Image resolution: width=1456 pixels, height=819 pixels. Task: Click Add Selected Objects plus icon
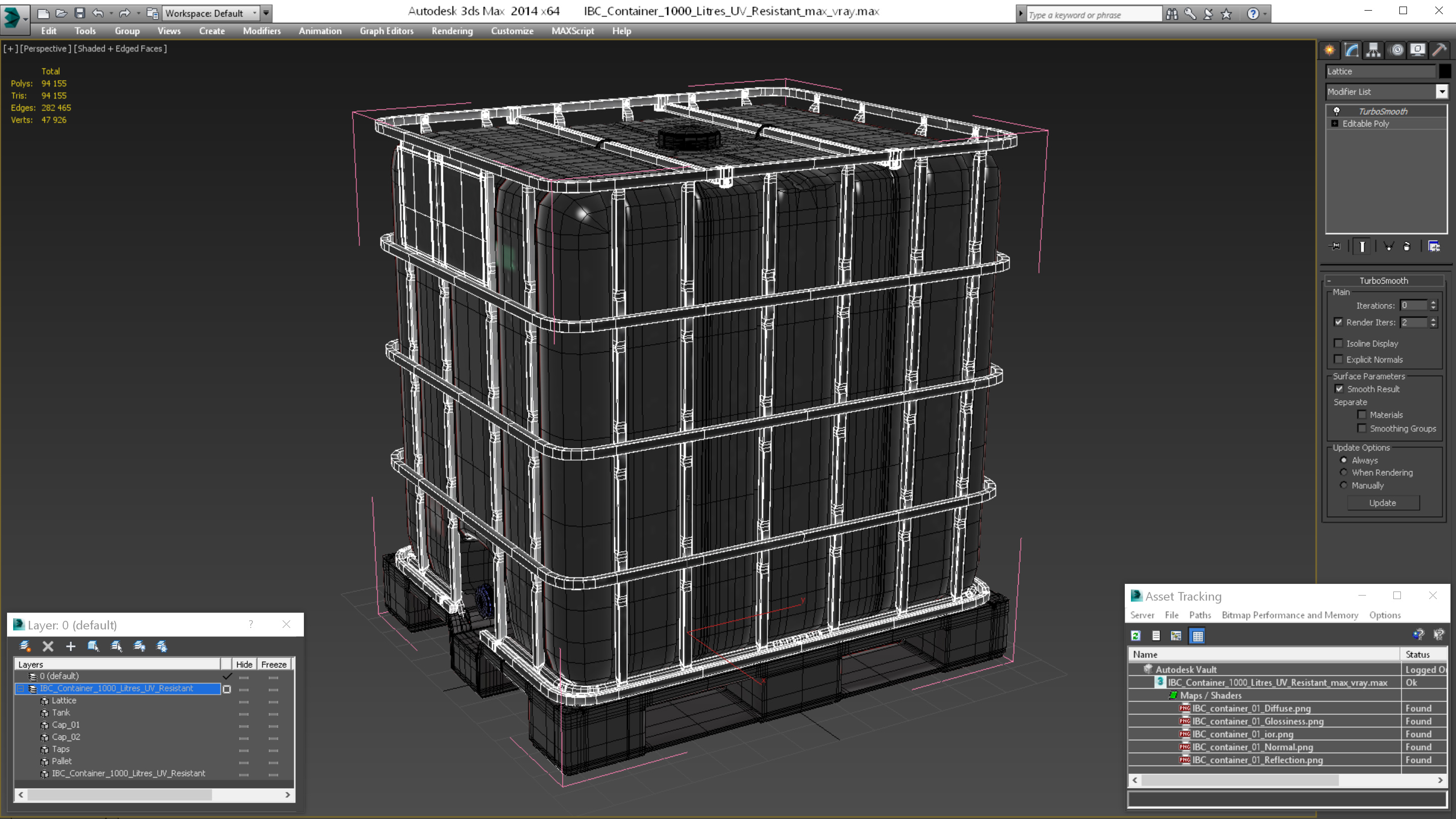pos(71,646)
